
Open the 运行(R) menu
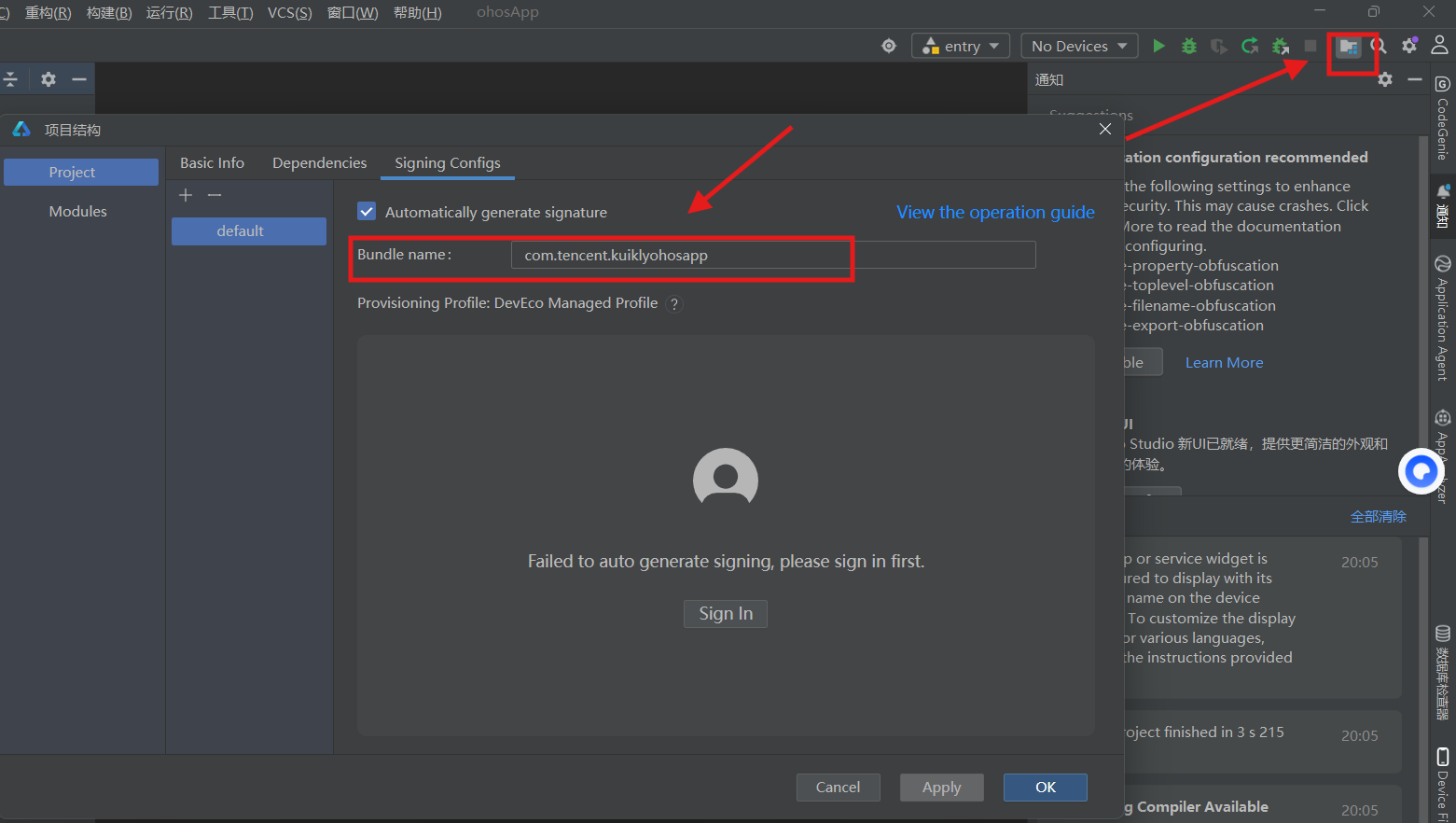coord(170,12)
